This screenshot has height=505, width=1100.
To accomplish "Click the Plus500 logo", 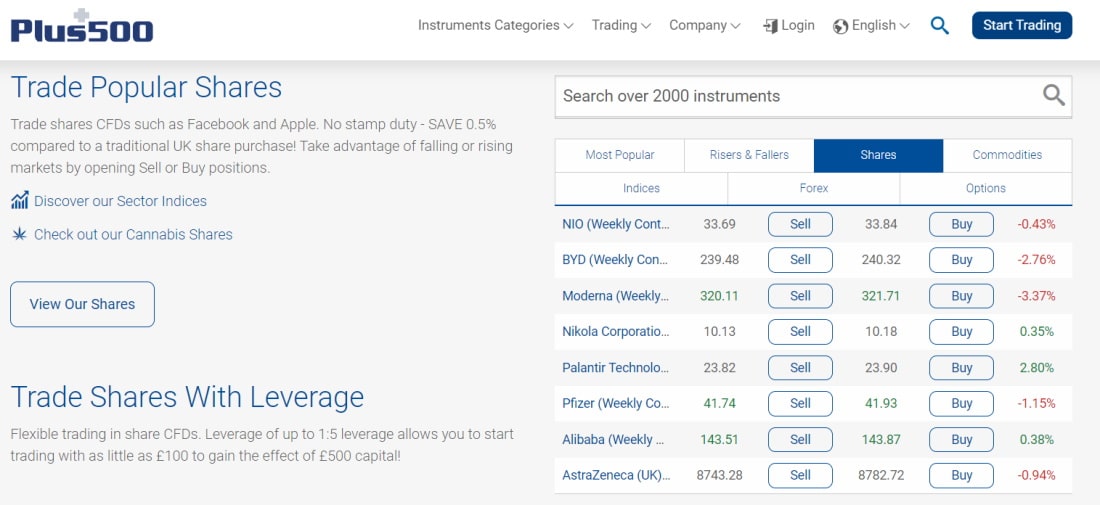I will point(82,26).
